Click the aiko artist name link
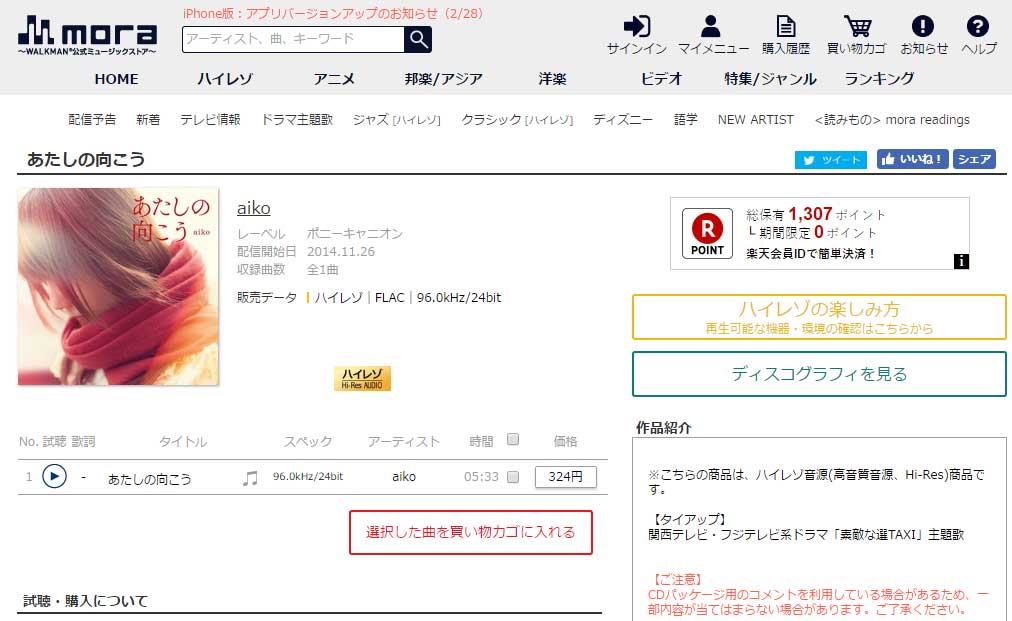The width and height of the screenshot is (1012, 621). [254, 208]
